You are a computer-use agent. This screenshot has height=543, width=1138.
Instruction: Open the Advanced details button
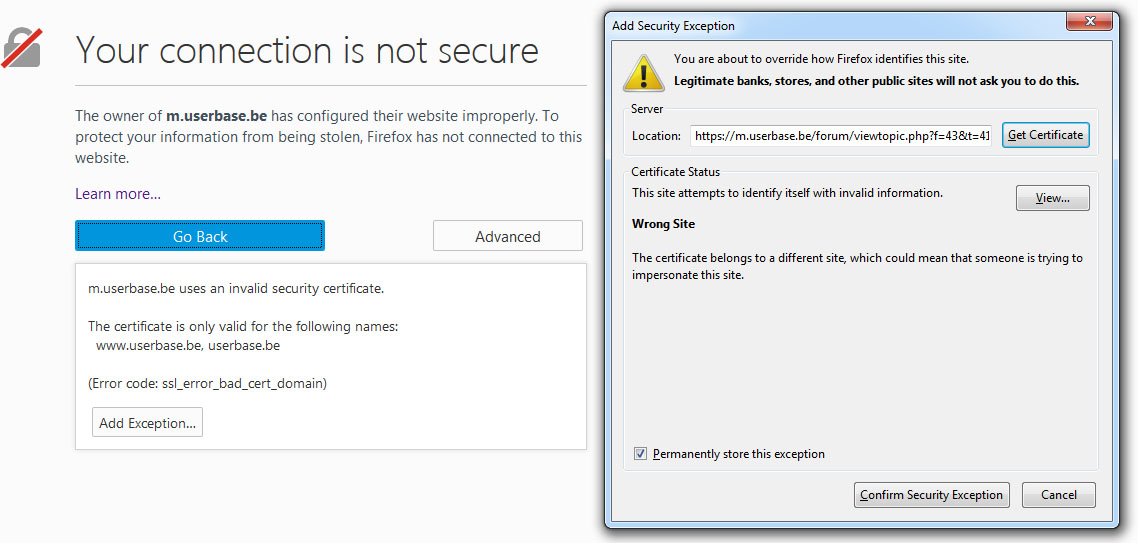tap(508, 236)
